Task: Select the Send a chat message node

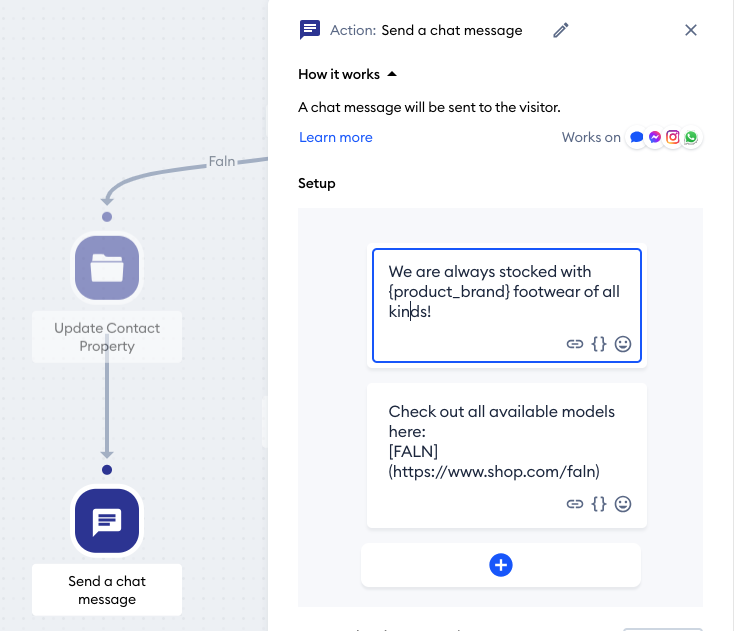Action: [x=107, y=521]
